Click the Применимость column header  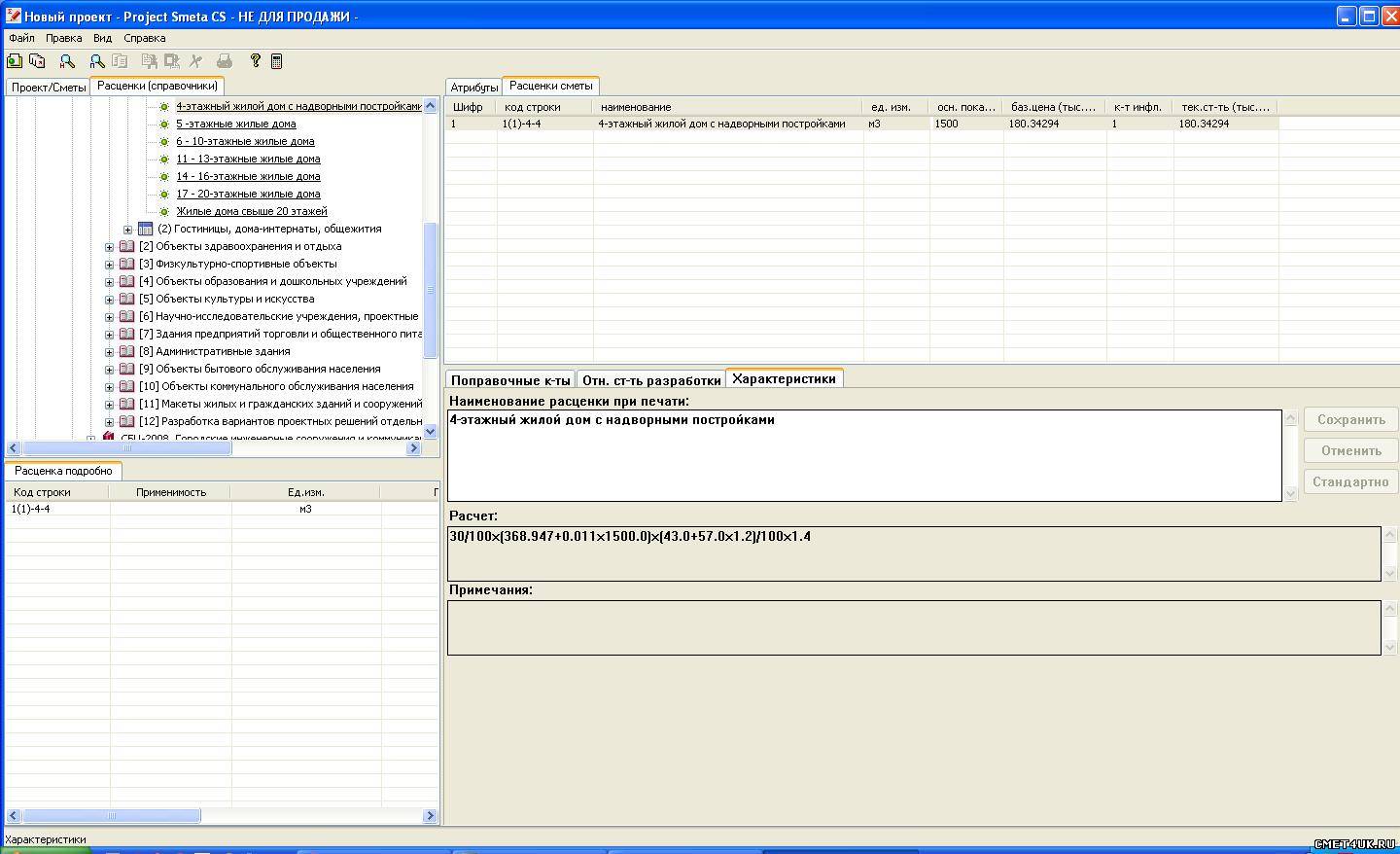pyautogui.click(x=170, y=492)
